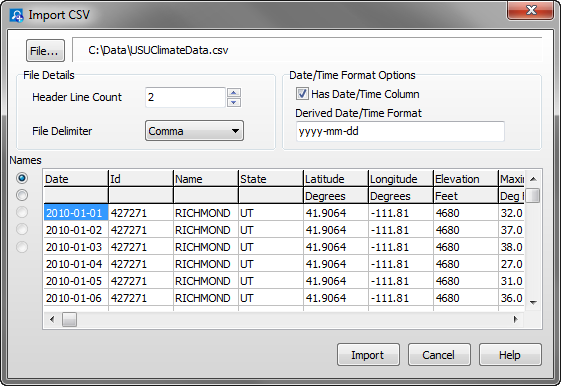Click -111.81 in the 2010-01-05 row
The height and width of the screenshot is (386, 561).
[401, 281]
